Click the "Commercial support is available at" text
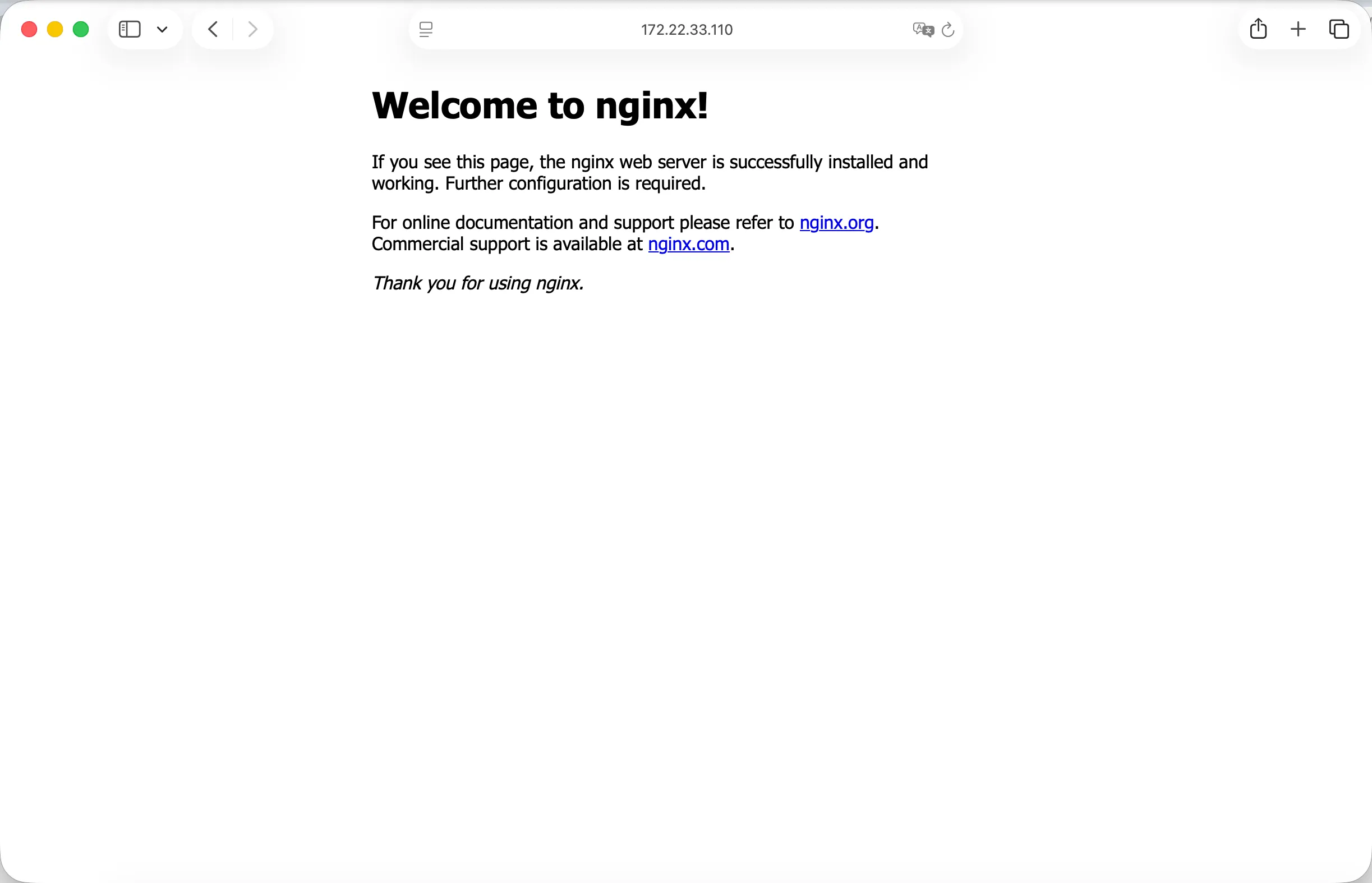 507,244
